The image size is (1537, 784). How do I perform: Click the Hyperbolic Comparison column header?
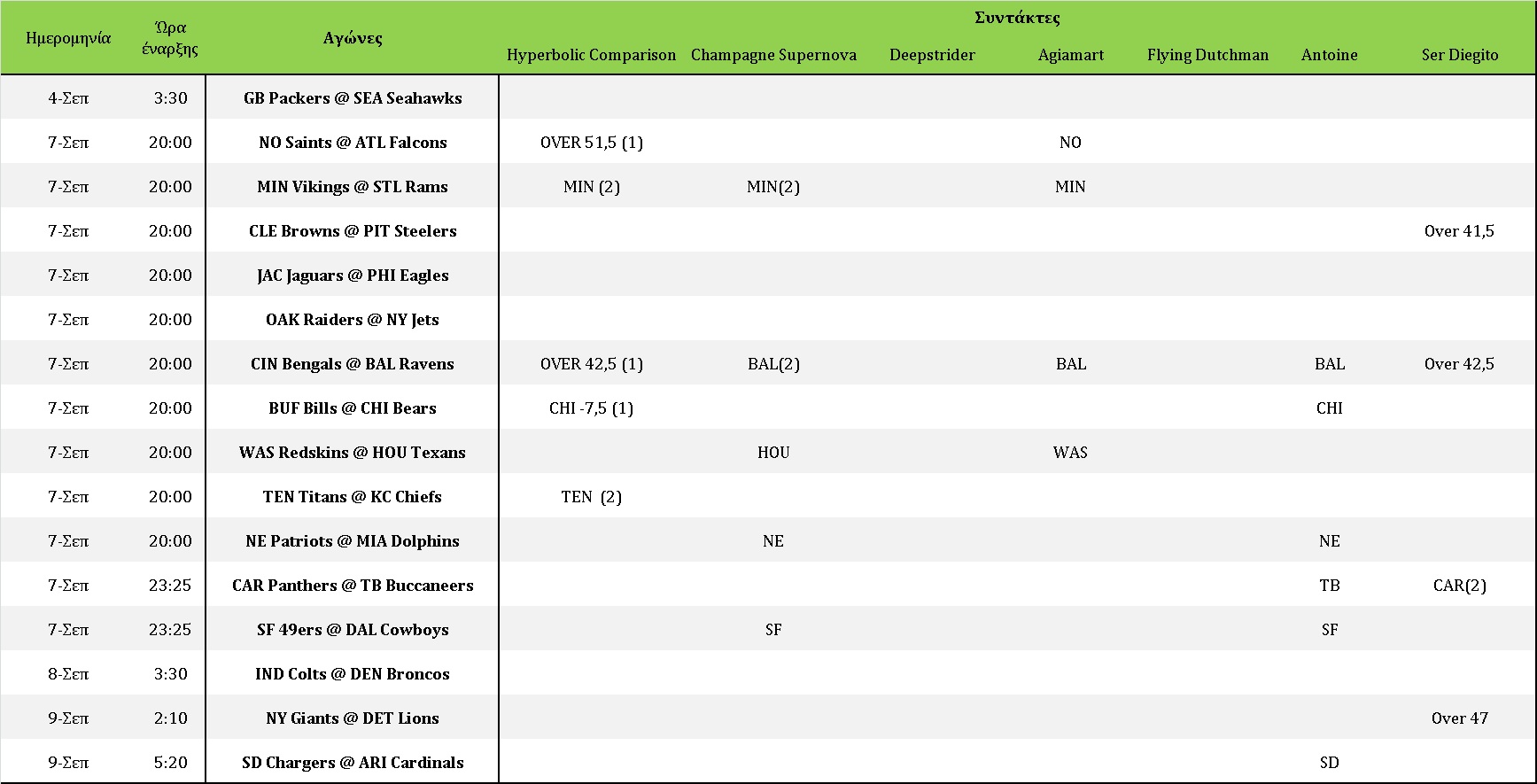point(591,55)
